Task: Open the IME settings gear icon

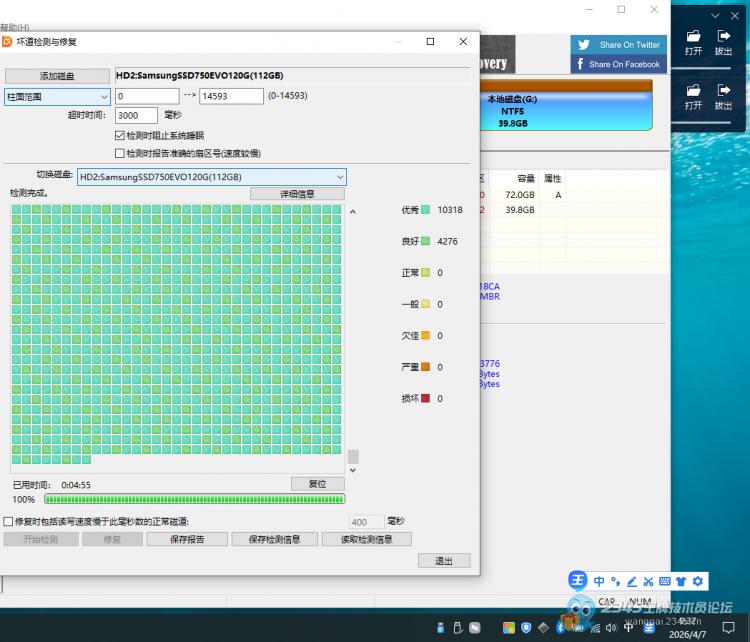Action: click(x=698, y=581)
